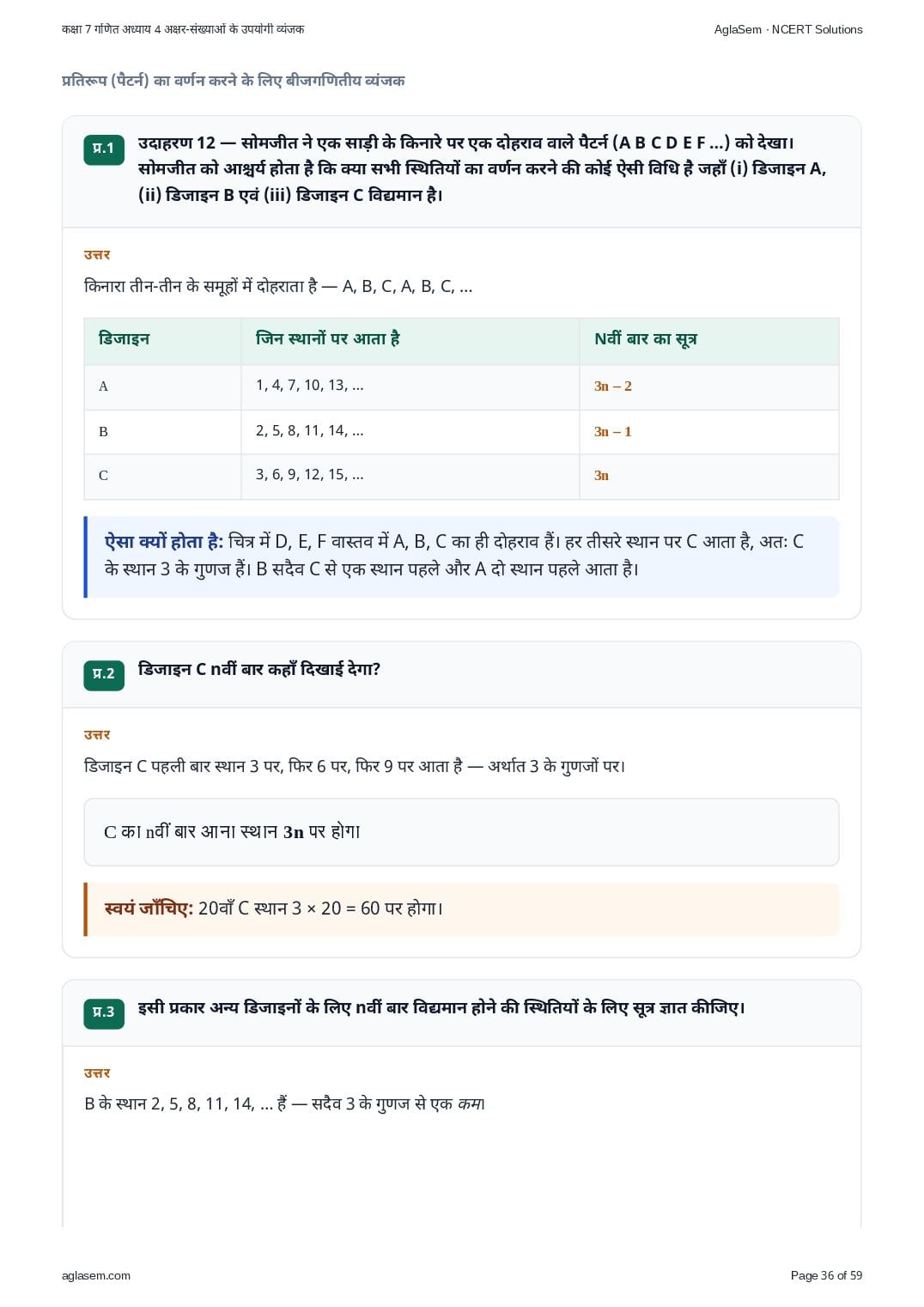Click the section heading प्रतिरूप (पैटर्न) का वर्णन
Screen dimensions: 924x1307
(234, 81)
